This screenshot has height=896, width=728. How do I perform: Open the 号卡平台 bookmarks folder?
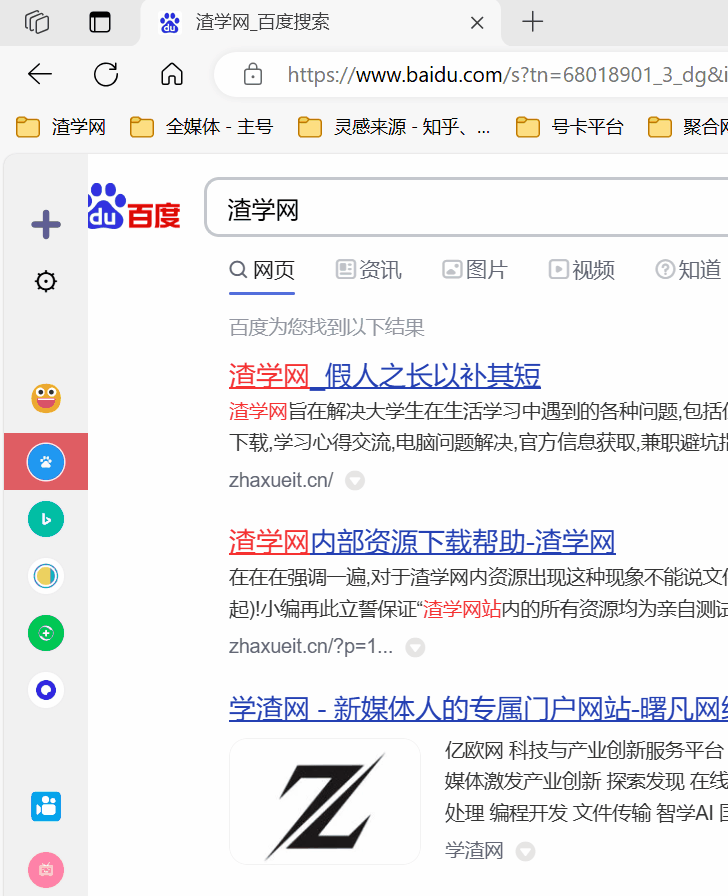570,127
